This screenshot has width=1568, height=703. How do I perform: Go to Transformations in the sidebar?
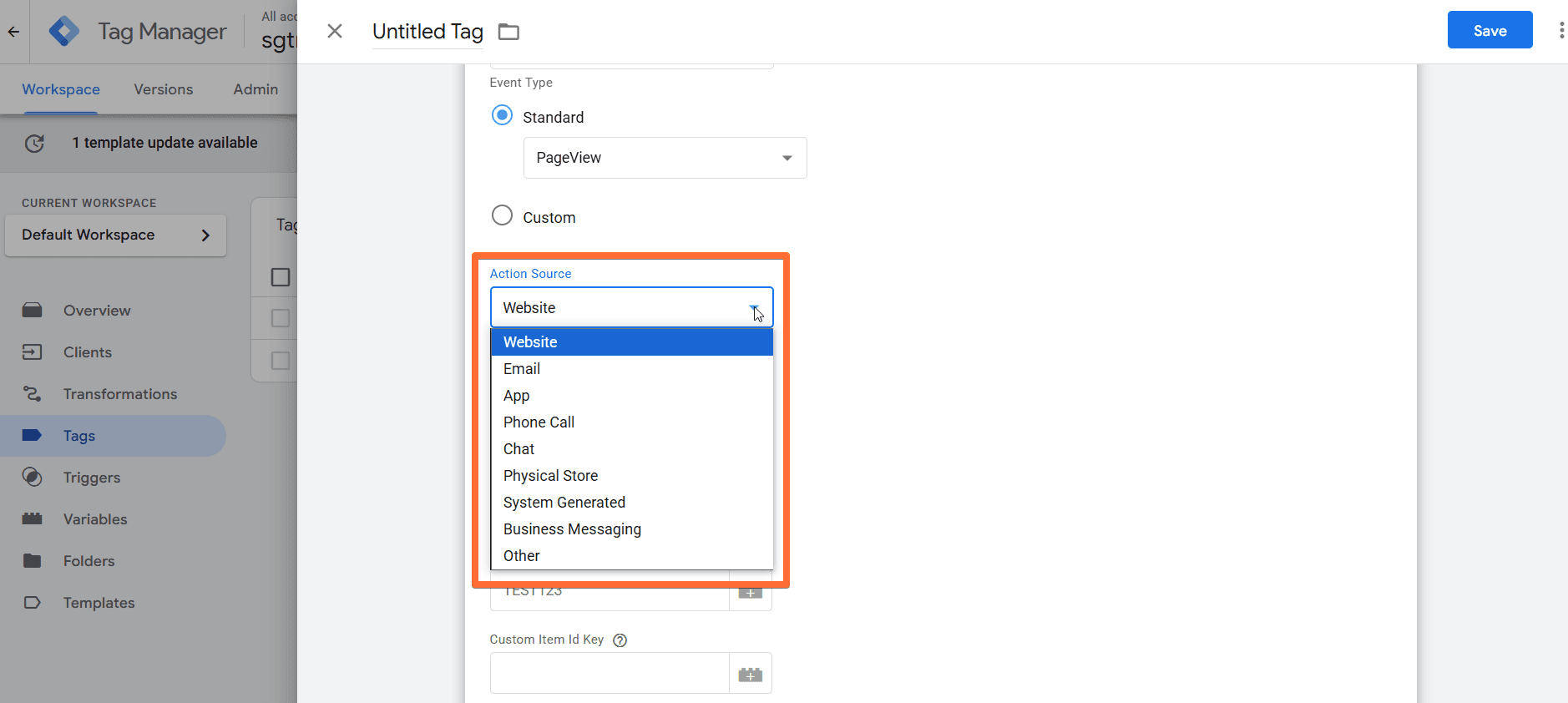pos(120,394)
